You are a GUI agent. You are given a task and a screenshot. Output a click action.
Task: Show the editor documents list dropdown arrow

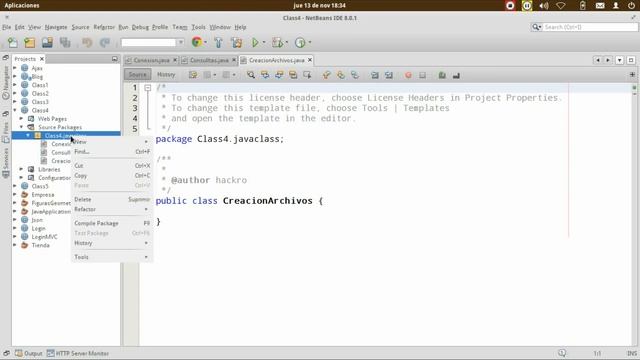619,60
